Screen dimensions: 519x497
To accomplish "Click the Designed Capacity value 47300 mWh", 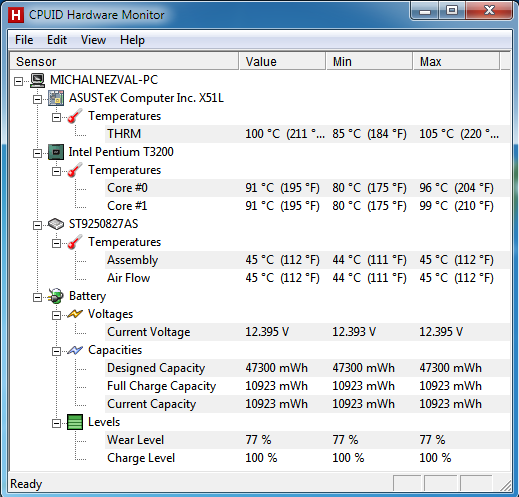I will pyautogui.click(x=276, y=368).
